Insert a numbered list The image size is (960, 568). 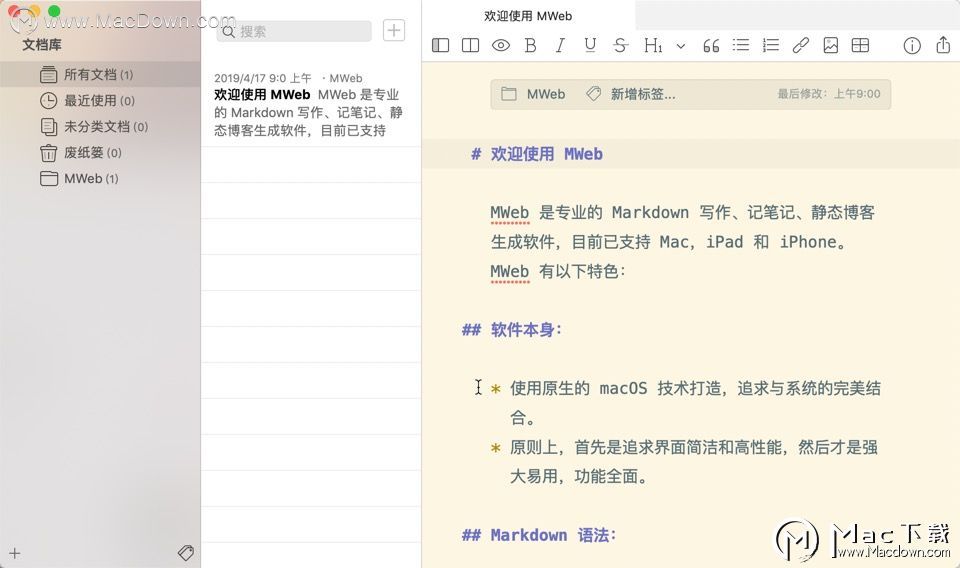[x=771, y=45]
